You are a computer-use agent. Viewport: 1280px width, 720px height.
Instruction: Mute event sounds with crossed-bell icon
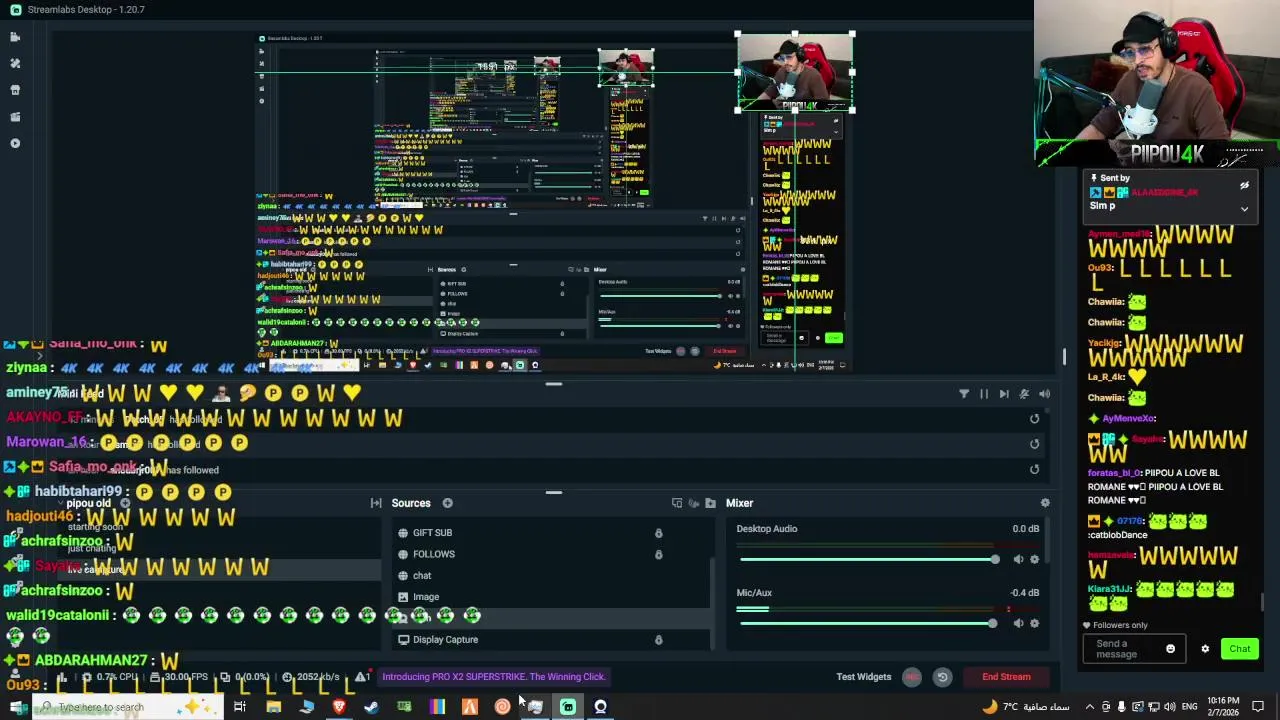(1024, 394)
